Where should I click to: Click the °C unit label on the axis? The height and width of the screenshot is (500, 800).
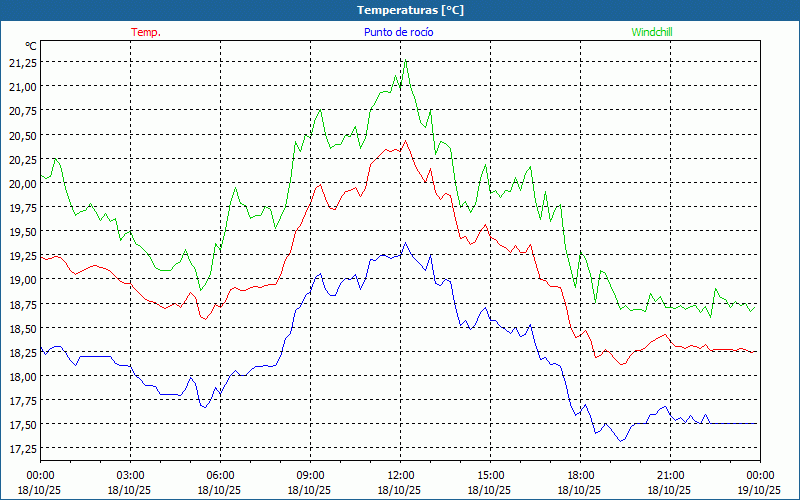point(31,46)
